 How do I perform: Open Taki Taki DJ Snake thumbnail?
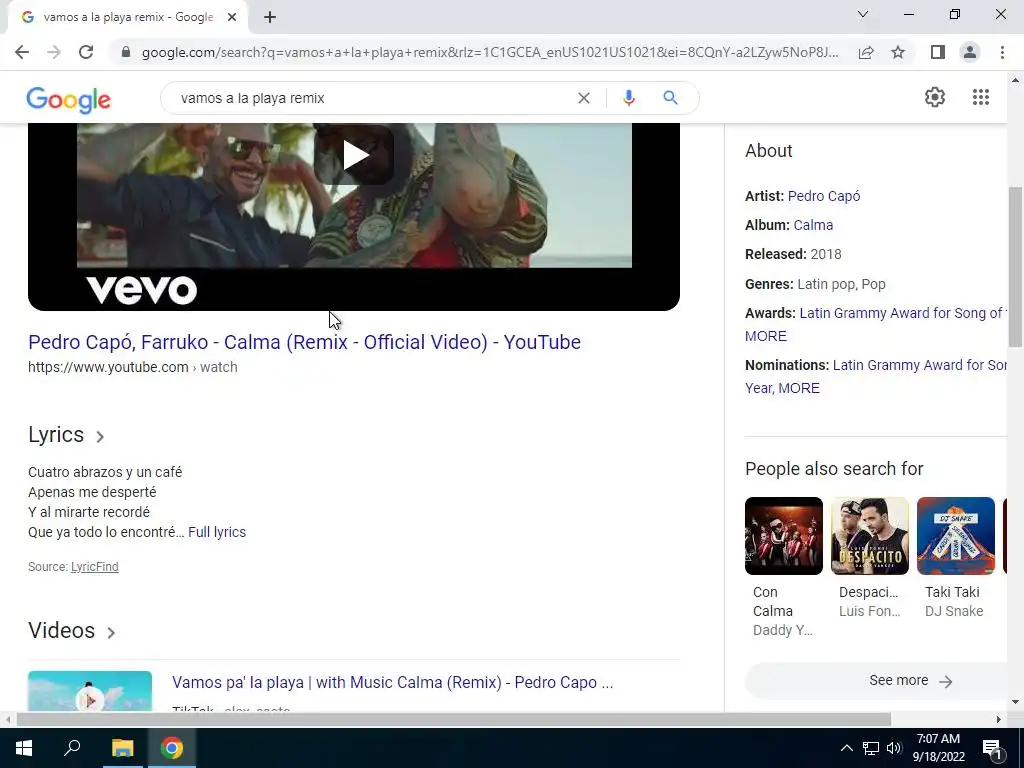click(956, 536)
